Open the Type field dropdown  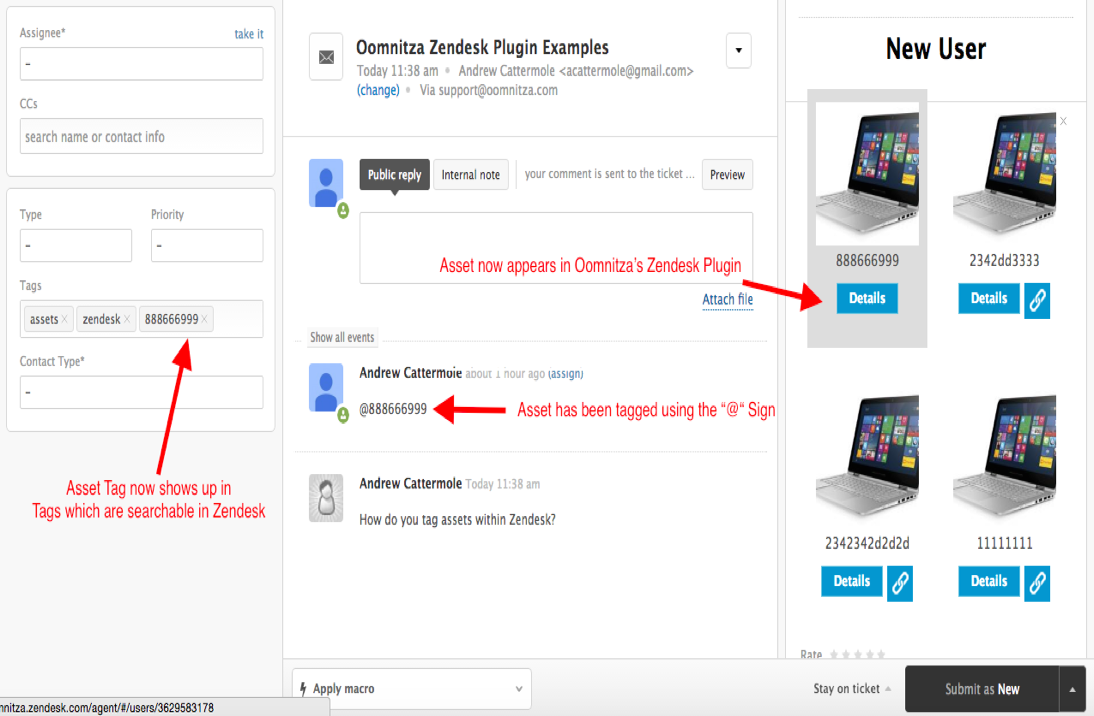[x=76, y=246]
